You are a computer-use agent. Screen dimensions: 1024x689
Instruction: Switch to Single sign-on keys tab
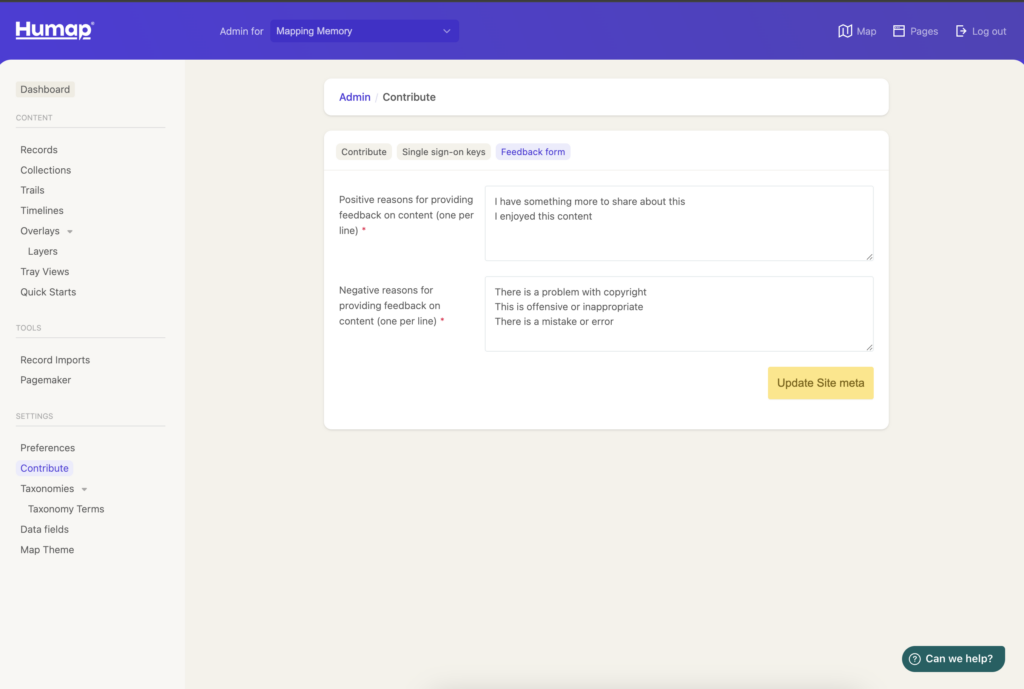coord(443,152)
